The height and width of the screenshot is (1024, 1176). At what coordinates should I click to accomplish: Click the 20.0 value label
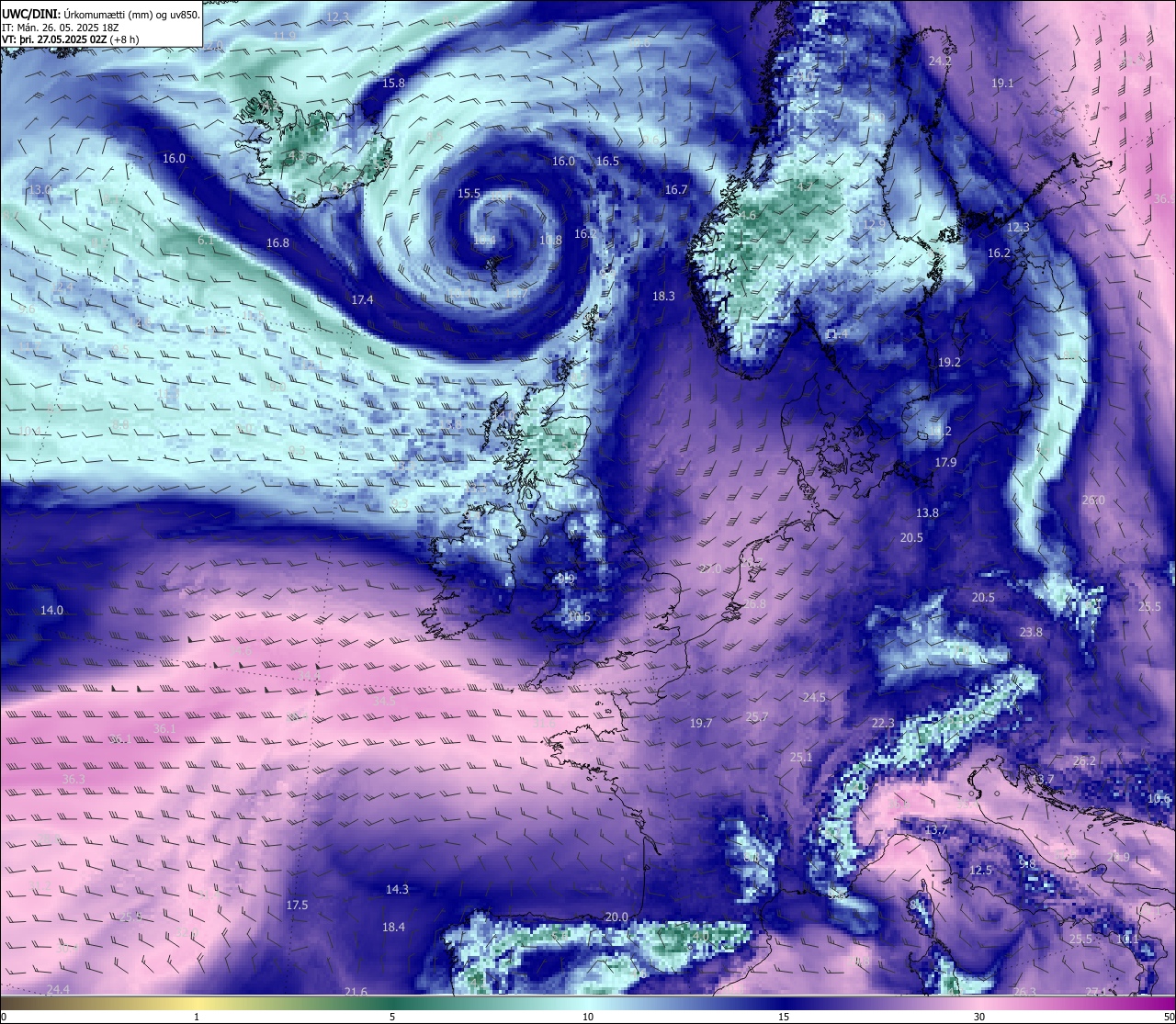616,917
